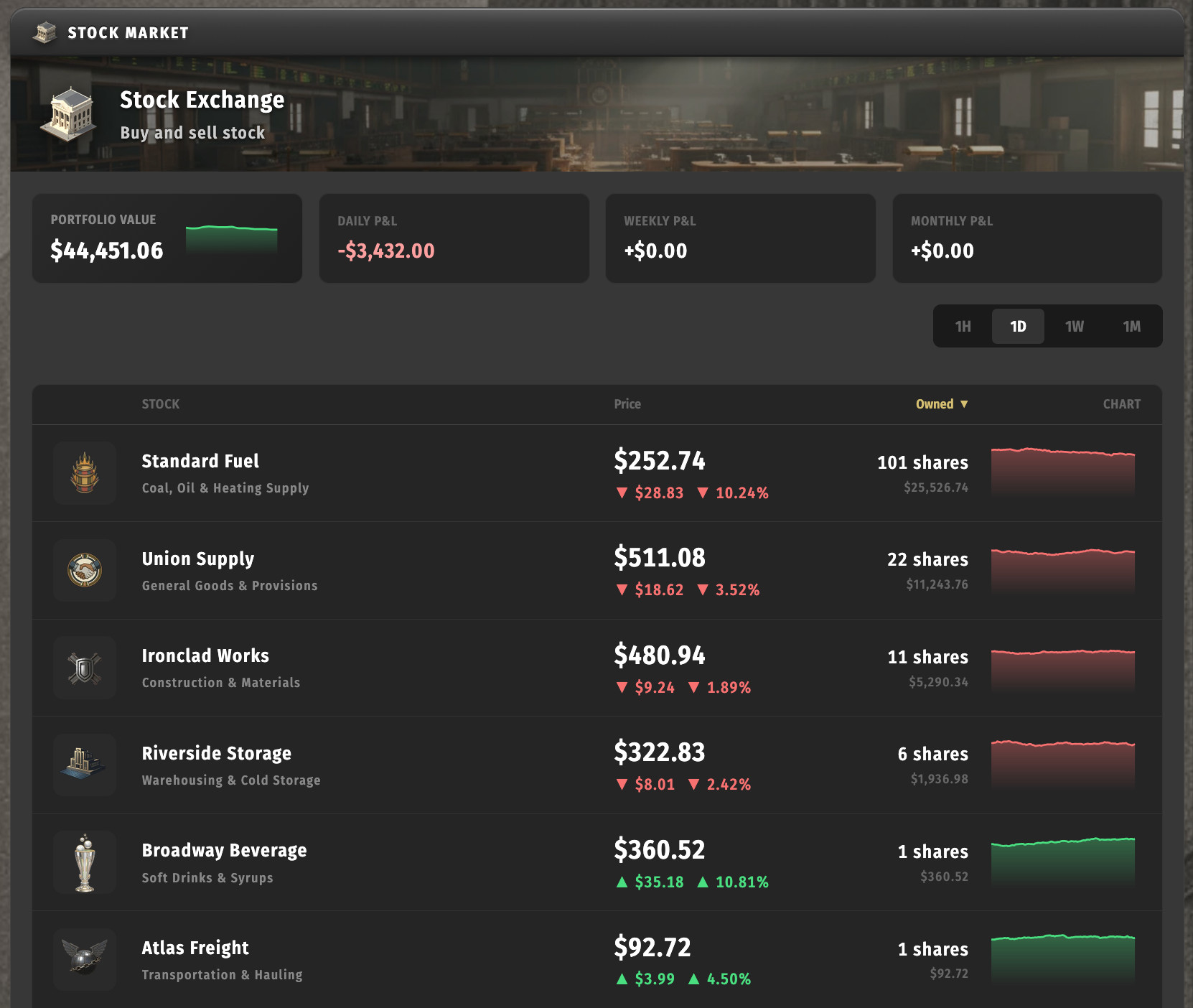1193x1008 pixels.
Task: Open the Broadway Beverage stock name
Action: point(224,850)
